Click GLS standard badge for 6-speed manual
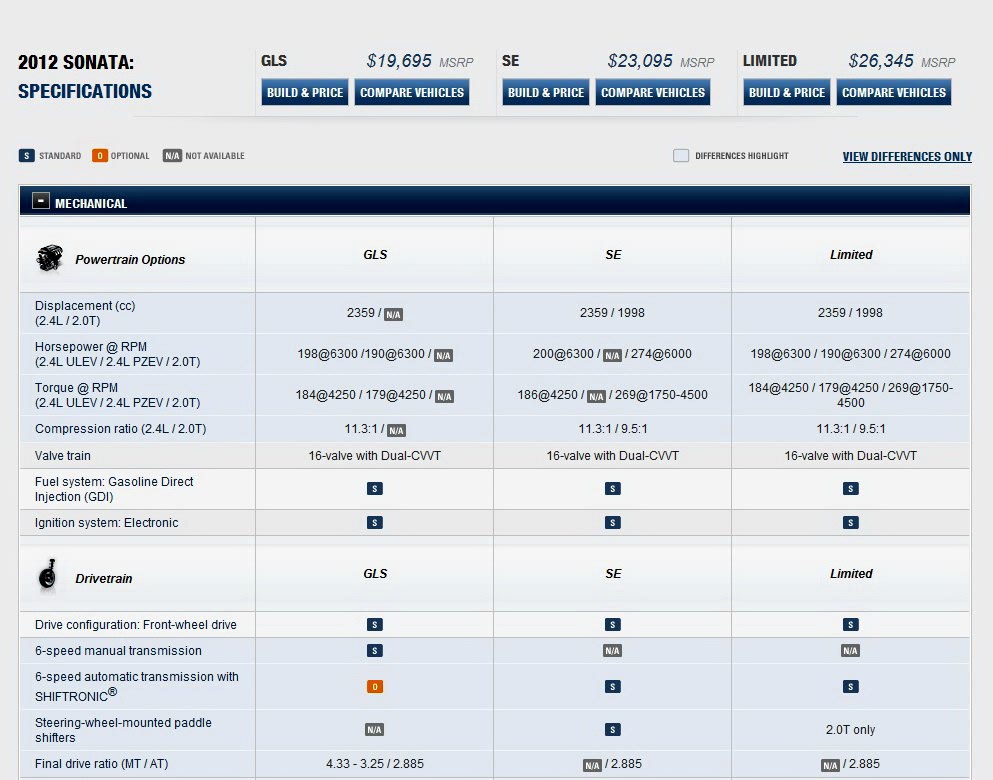The image size is (993, 780). (375, 651)
